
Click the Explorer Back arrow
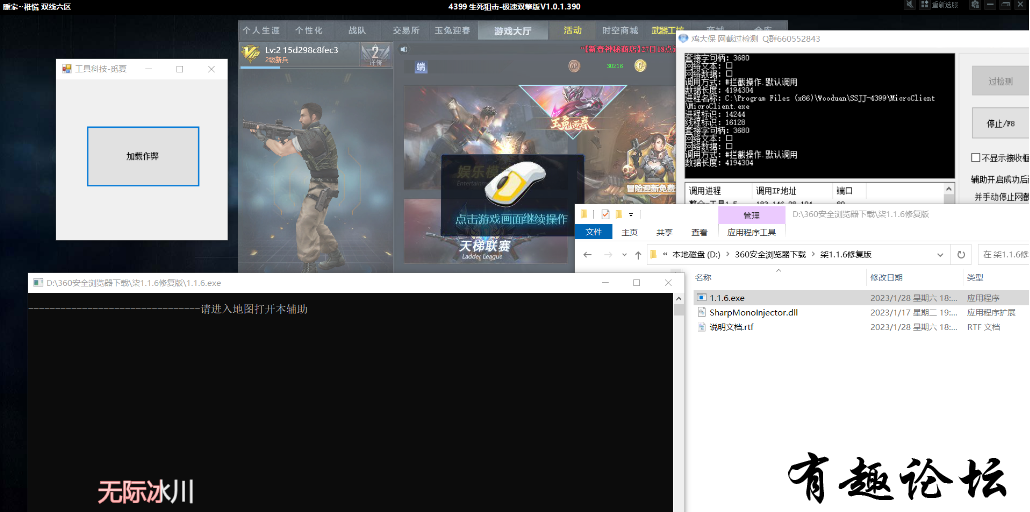[587, 254]
